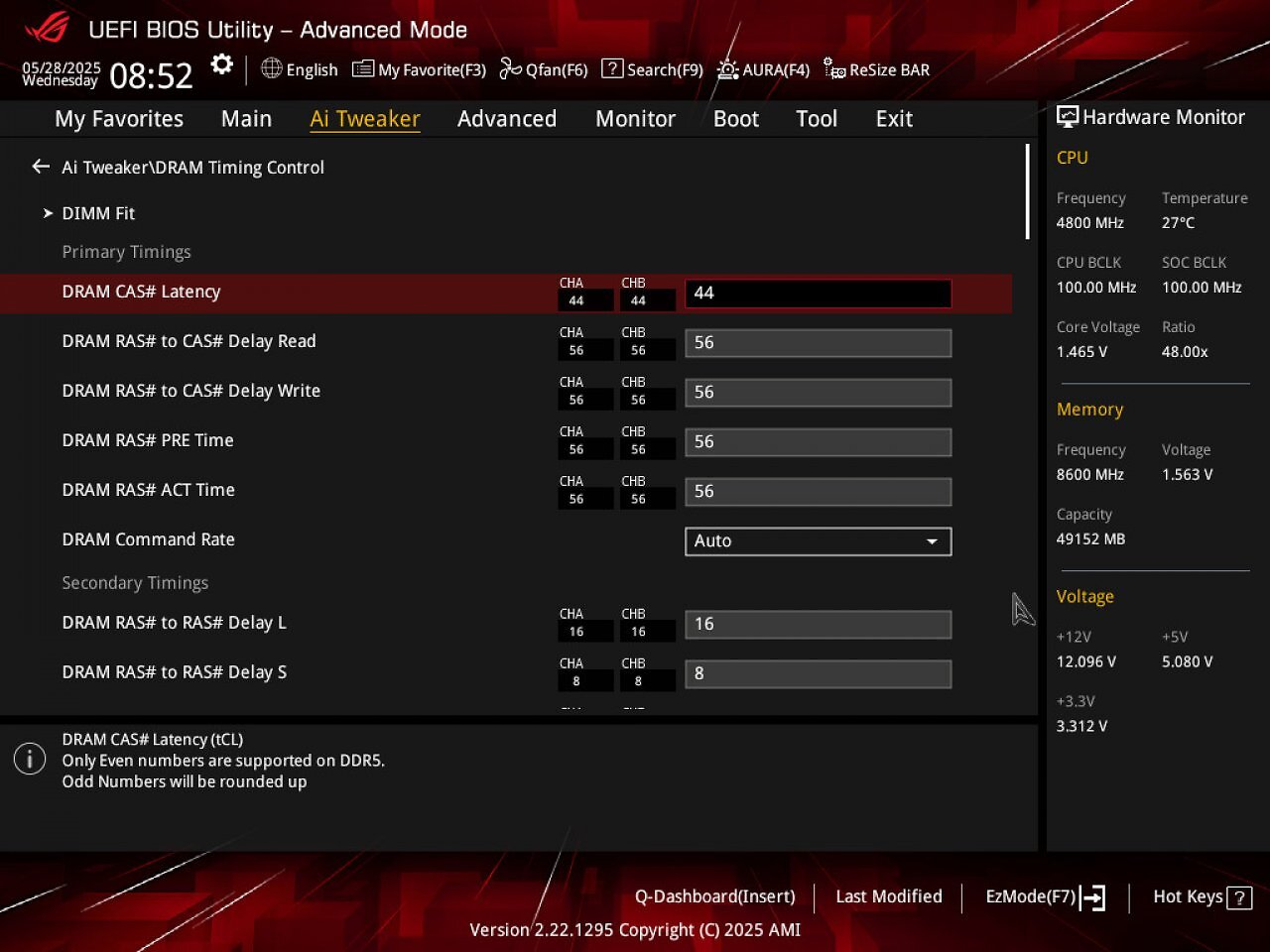Click memory voltage 1.563 V value
Image resolution: width=1270 pixels, height=952 pixels.
click(1187, 475)
